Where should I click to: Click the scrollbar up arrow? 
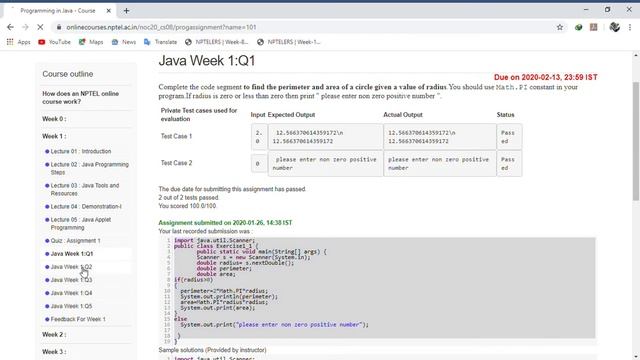(636, 55)
